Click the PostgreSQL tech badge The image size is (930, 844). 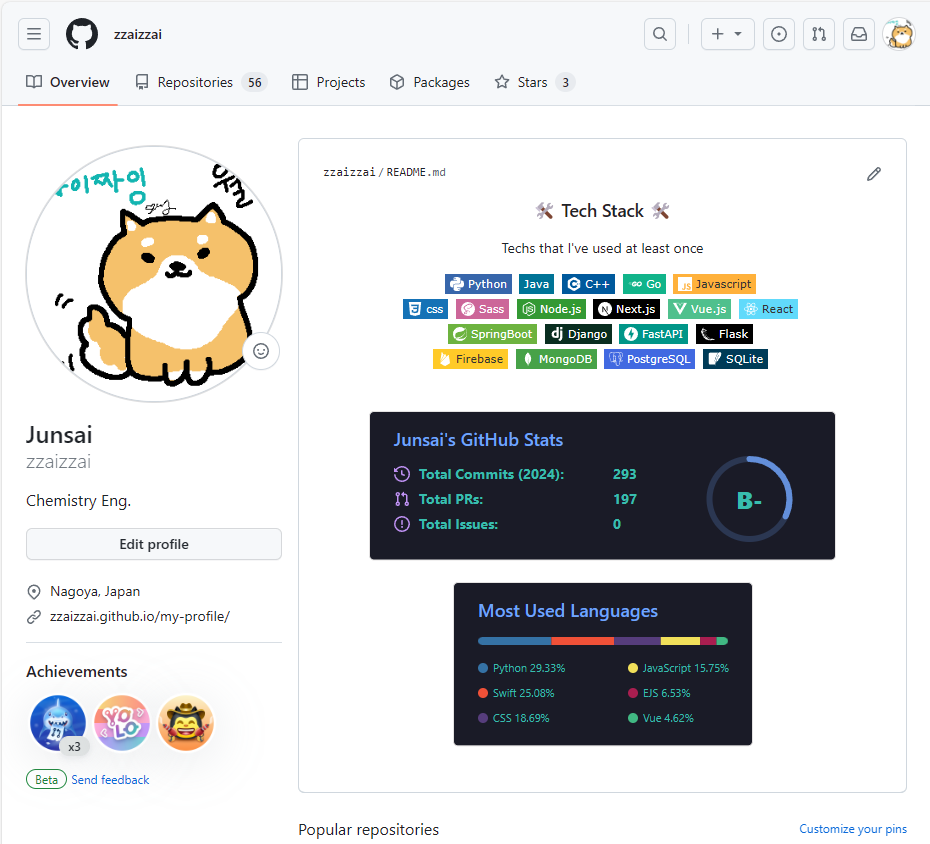click(x=649, y=359)
